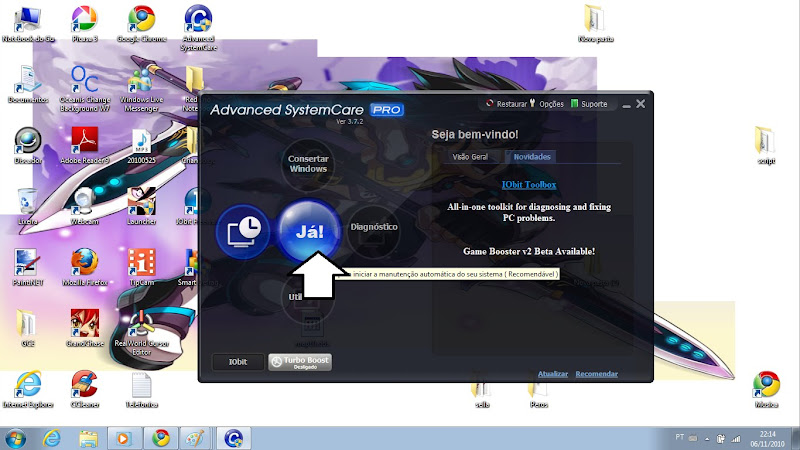Select the Oceanis Change Background W7 icon
The height and width of the screenshot is (450, 800).
tap(85, 89)
